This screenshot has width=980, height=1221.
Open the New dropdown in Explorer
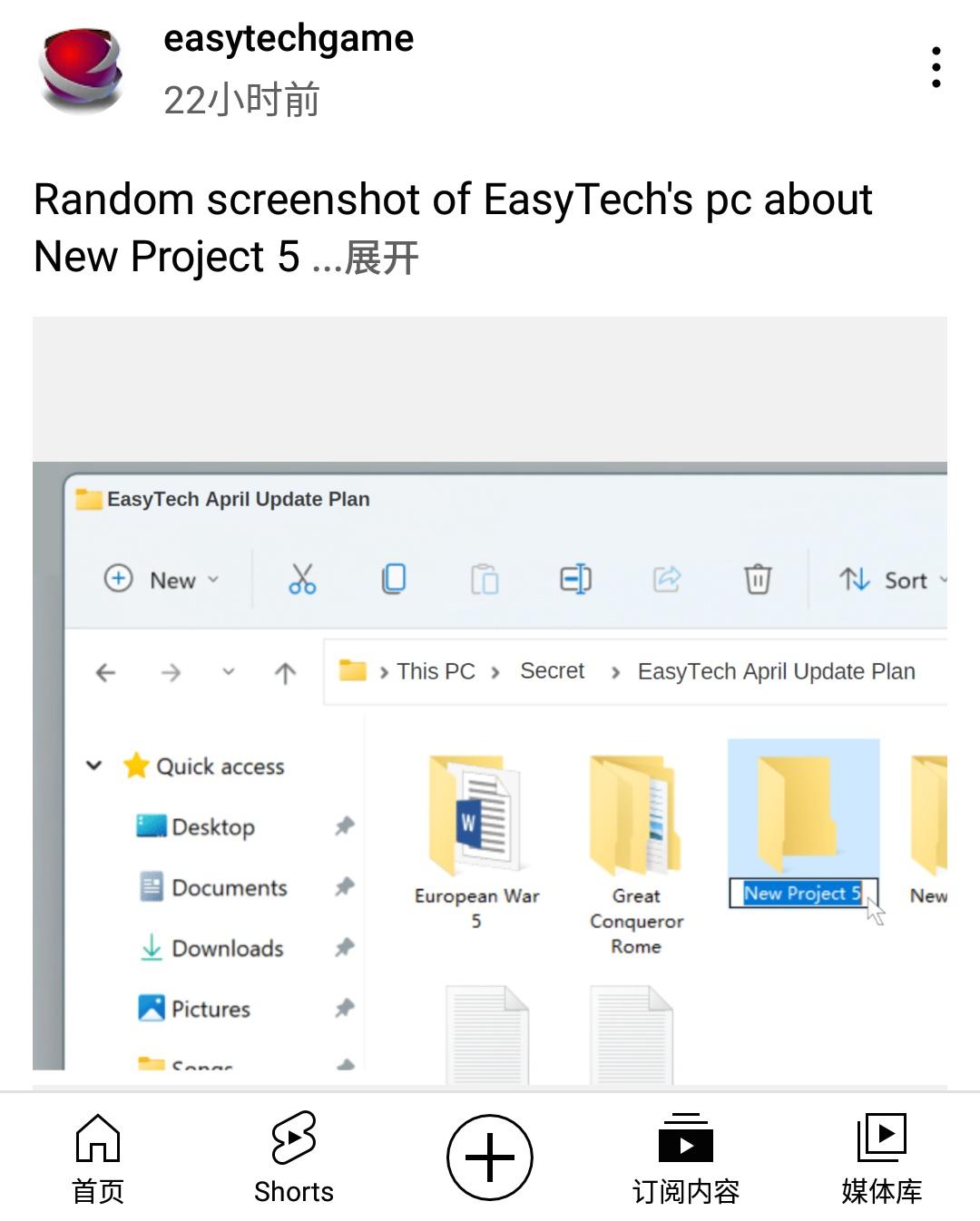click(162, 580)
